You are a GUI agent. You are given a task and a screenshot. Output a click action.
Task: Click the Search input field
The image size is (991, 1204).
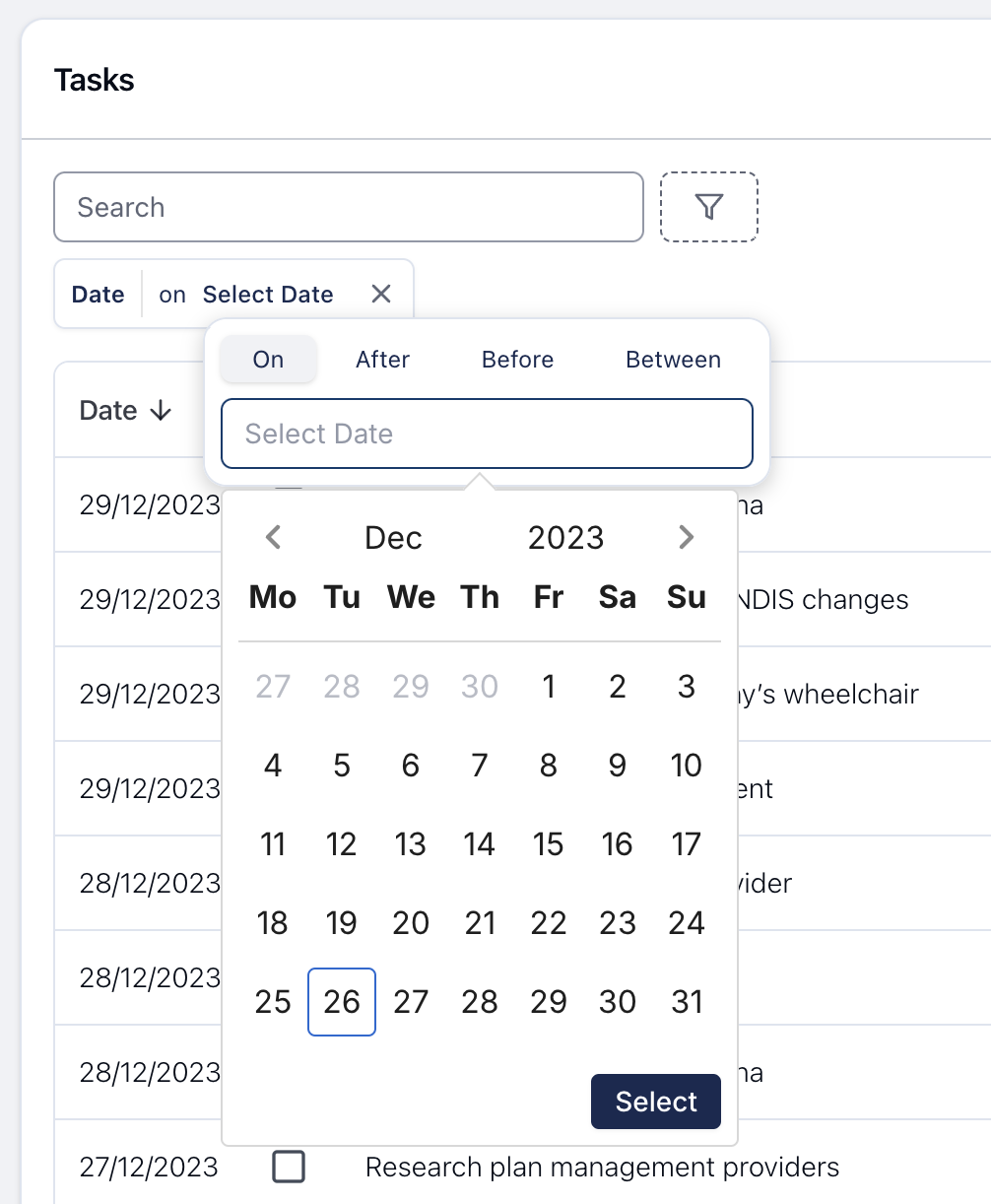(348, 207)
